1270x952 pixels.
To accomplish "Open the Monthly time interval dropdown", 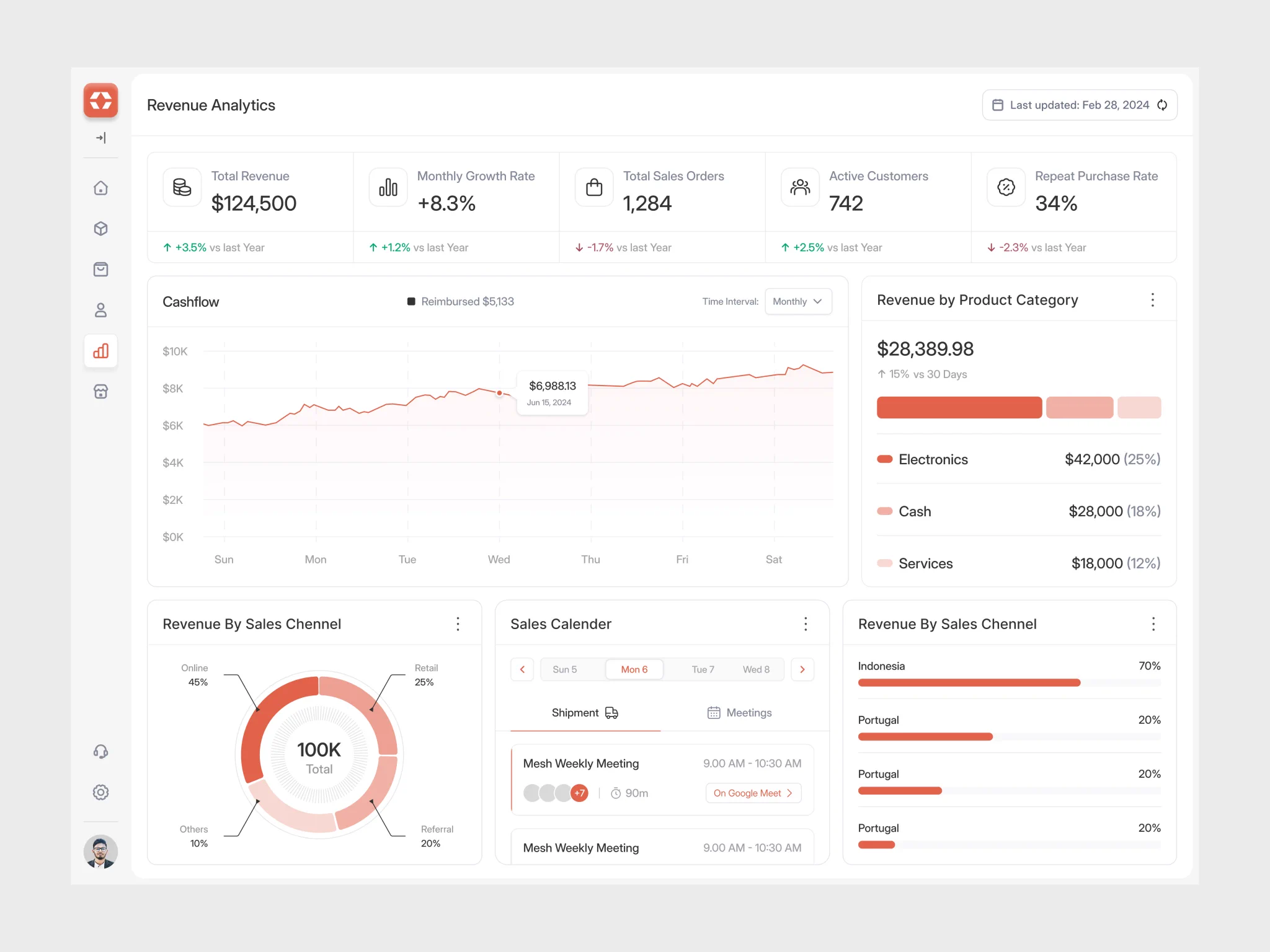I will [798, 301].
